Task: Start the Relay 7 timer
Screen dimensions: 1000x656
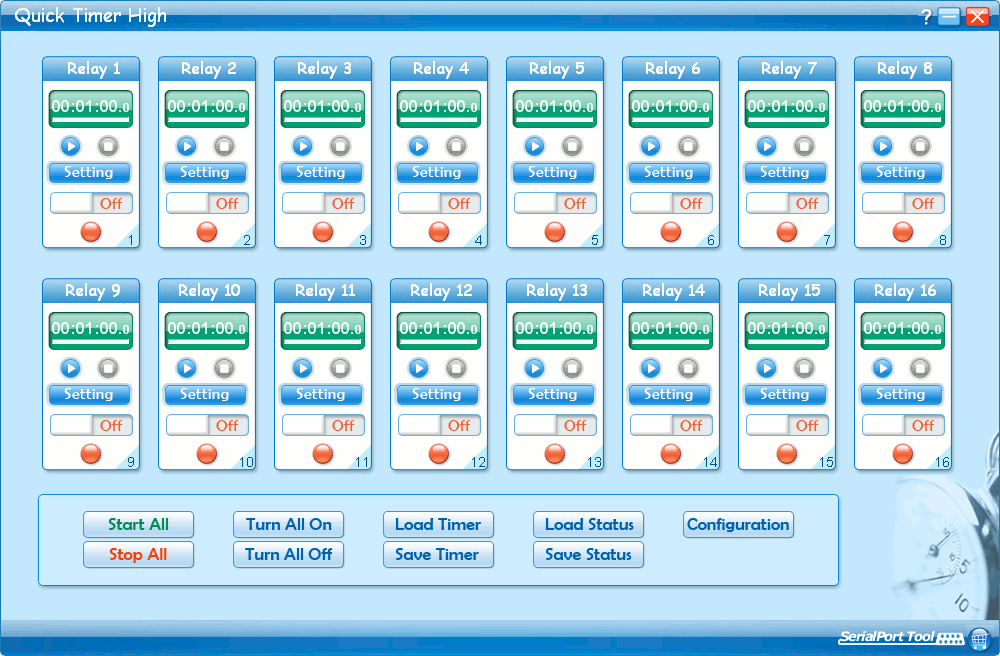Action: point(767,147)
